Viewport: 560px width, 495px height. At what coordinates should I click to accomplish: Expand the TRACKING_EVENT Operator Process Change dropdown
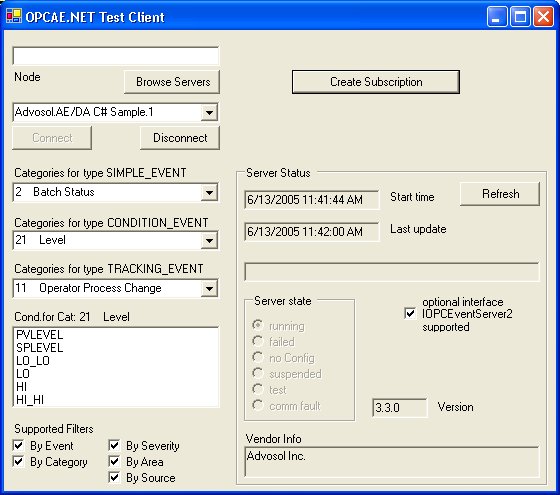click(x=209, y=289)
